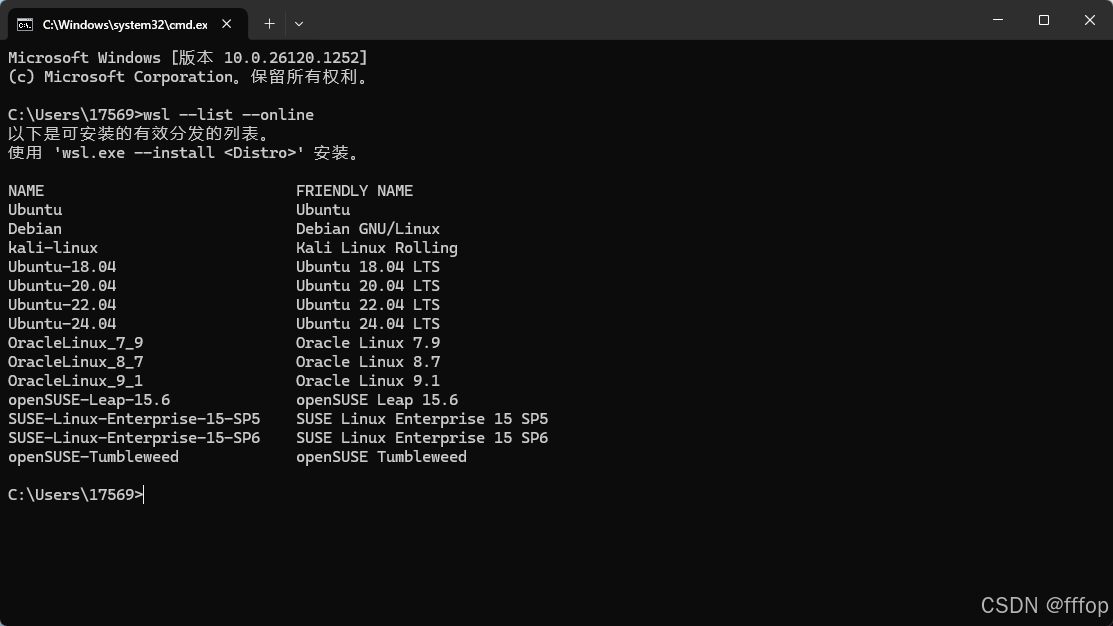Close the cmd.exe tab with its X
The width and height of the screenshot is (1113, 626).
tap(226, 23)
